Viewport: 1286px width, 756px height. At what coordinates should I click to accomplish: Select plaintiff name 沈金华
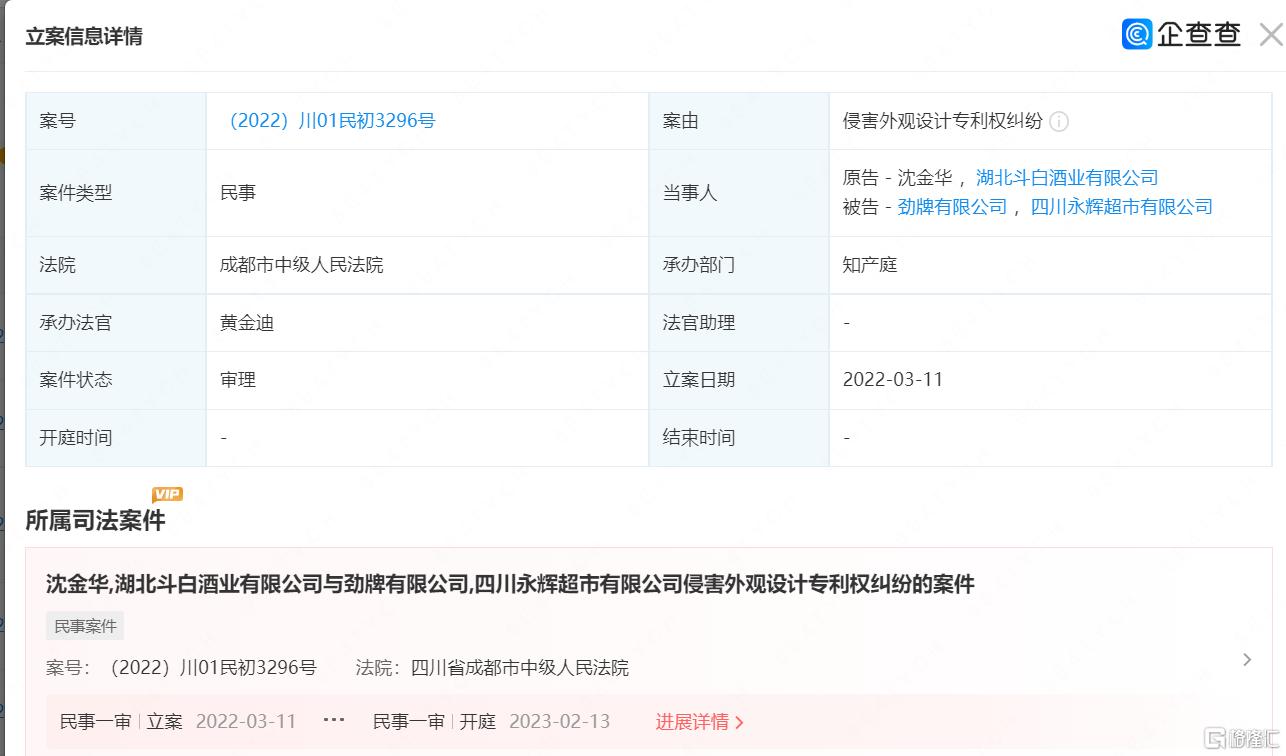(x=924, y=178)
